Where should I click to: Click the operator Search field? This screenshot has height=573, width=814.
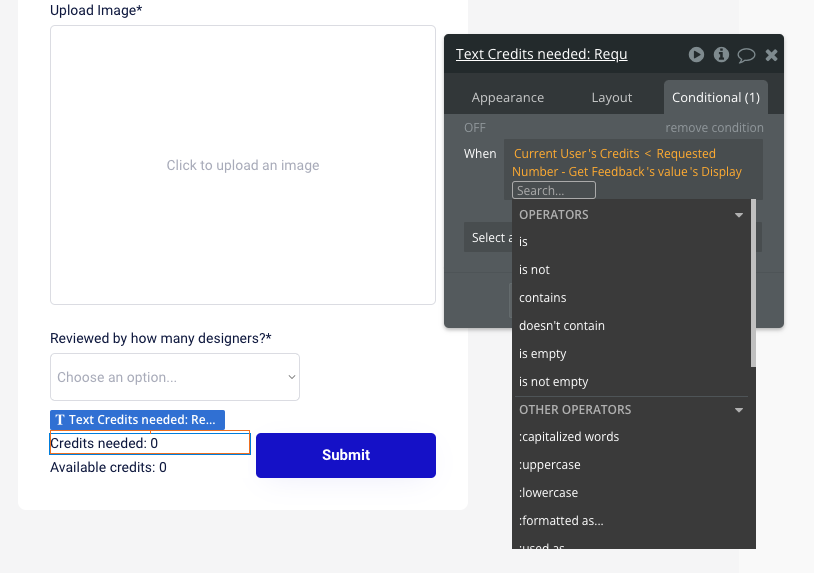[554, 190]
